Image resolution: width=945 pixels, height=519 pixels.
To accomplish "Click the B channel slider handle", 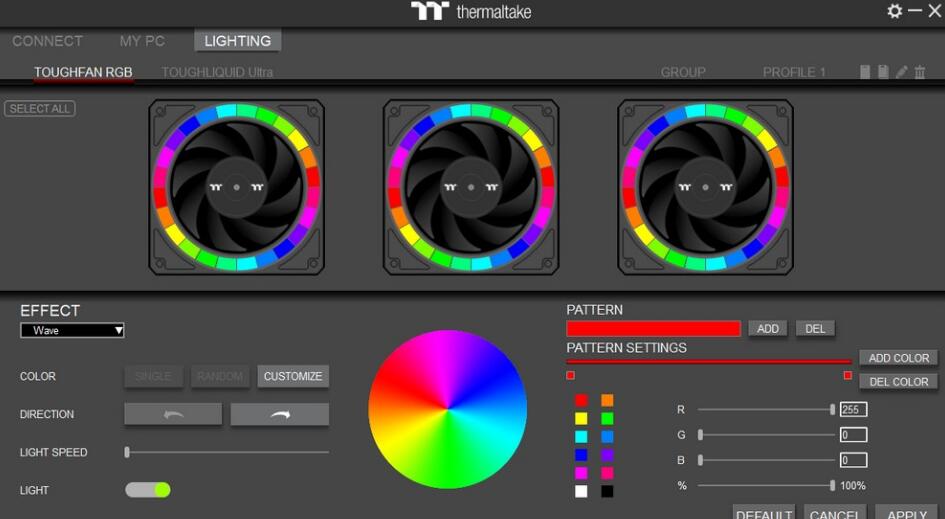I will pos(700,460).
